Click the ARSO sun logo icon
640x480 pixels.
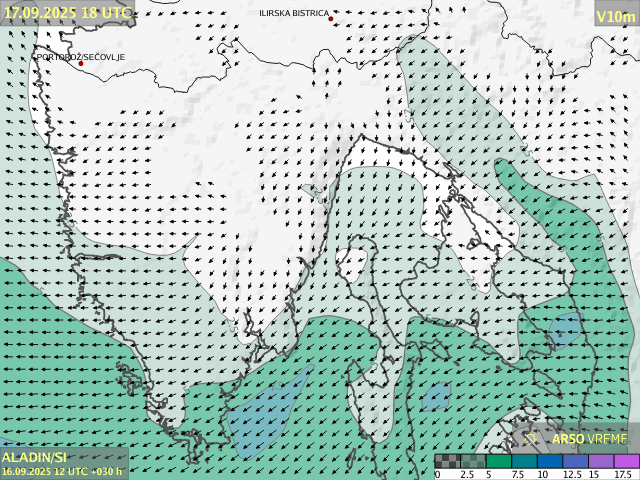click(x=530, y=439)
